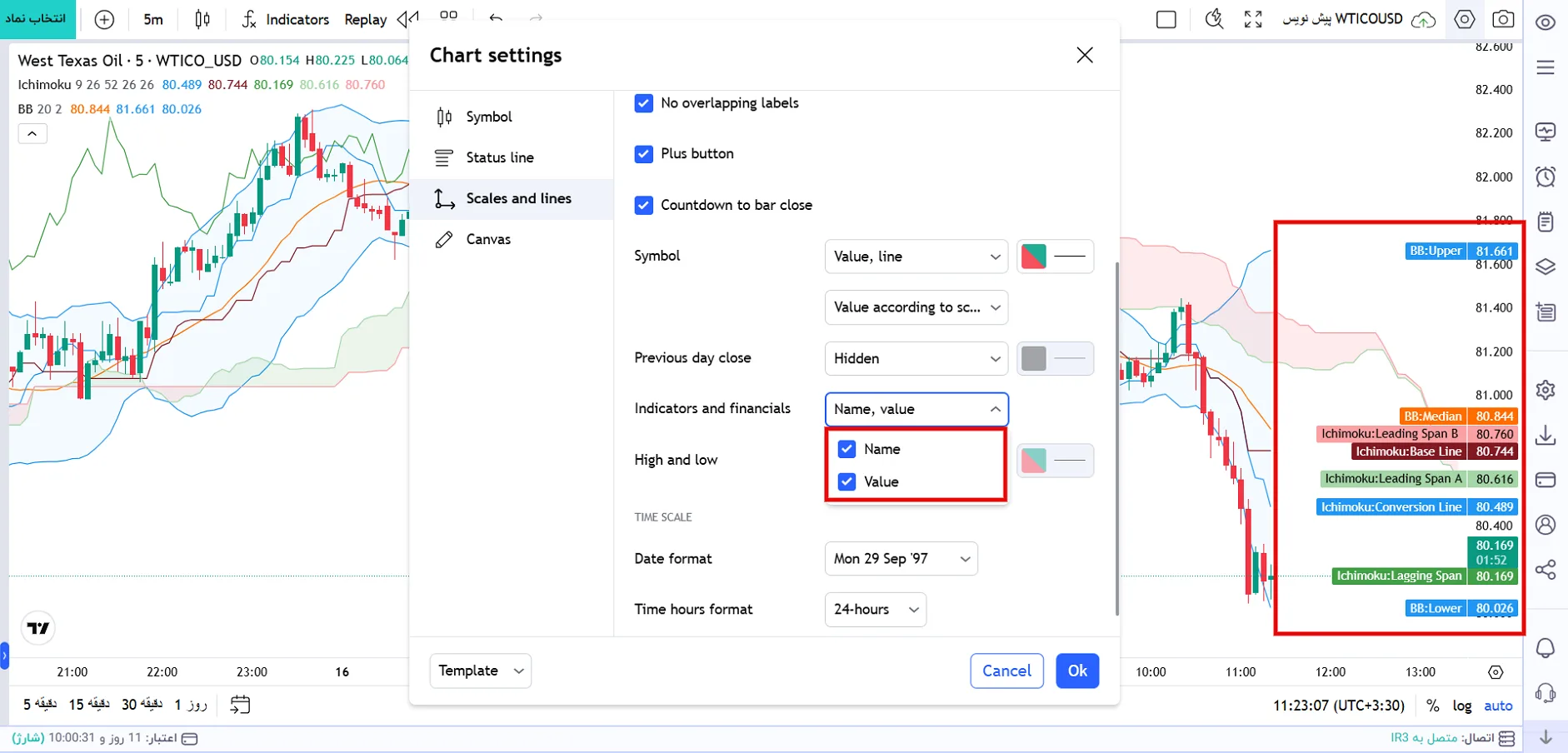The width and height of the screenshot is (1568, 753).
Task: Open chart settings hexagon icon
Action: (1464, 19)
